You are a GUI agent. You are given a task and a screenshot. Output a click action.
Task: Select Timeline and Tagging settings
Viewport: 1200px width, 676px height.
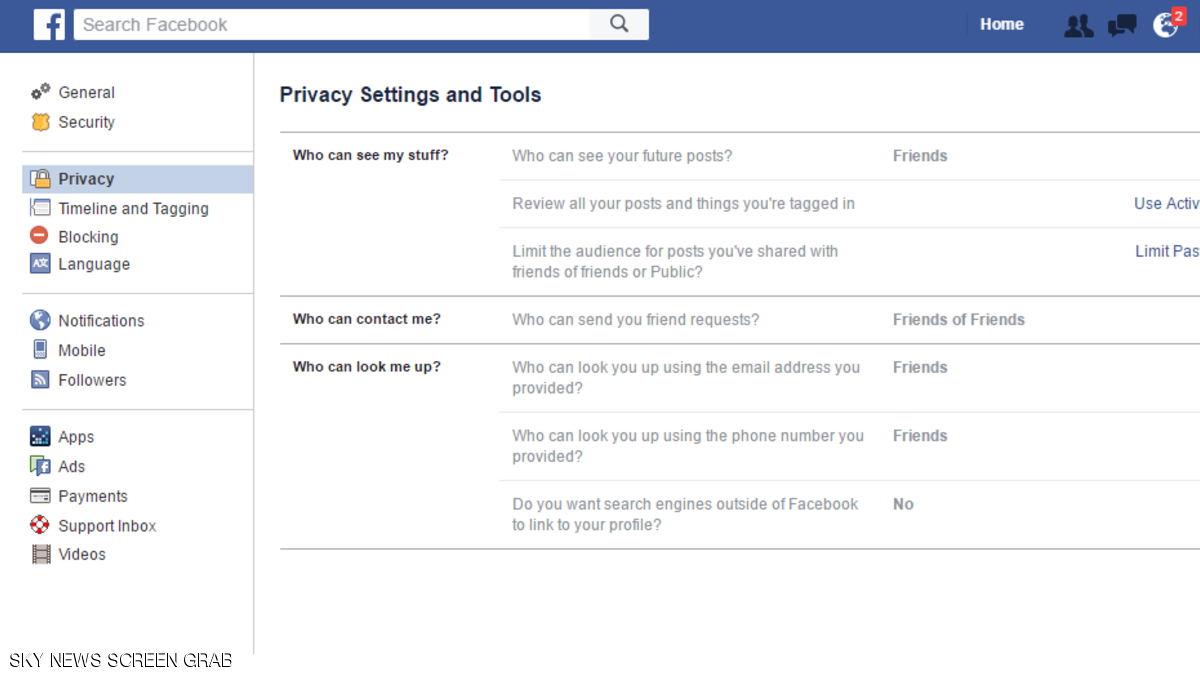(133, 208)
